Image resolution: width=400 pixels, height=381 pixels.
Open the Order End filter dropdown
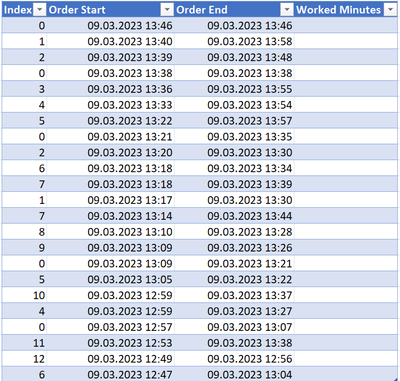point(287,10)
